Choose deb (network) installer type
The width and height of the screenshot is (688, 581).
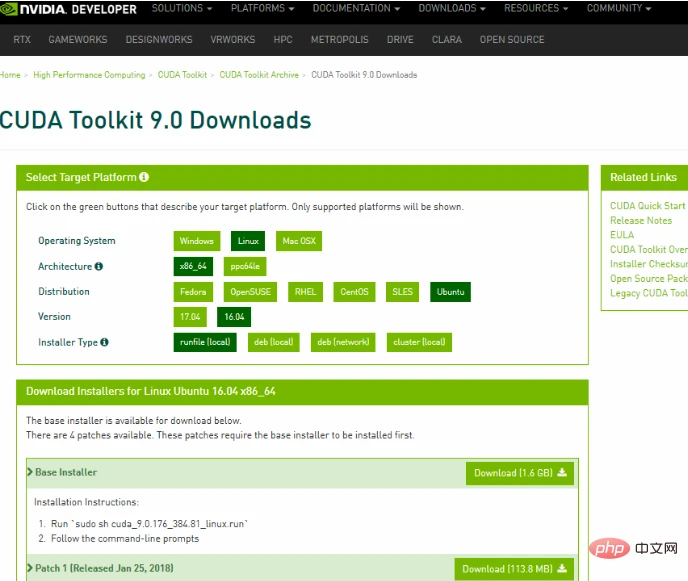pyautogui.click(x=343, y=342)
